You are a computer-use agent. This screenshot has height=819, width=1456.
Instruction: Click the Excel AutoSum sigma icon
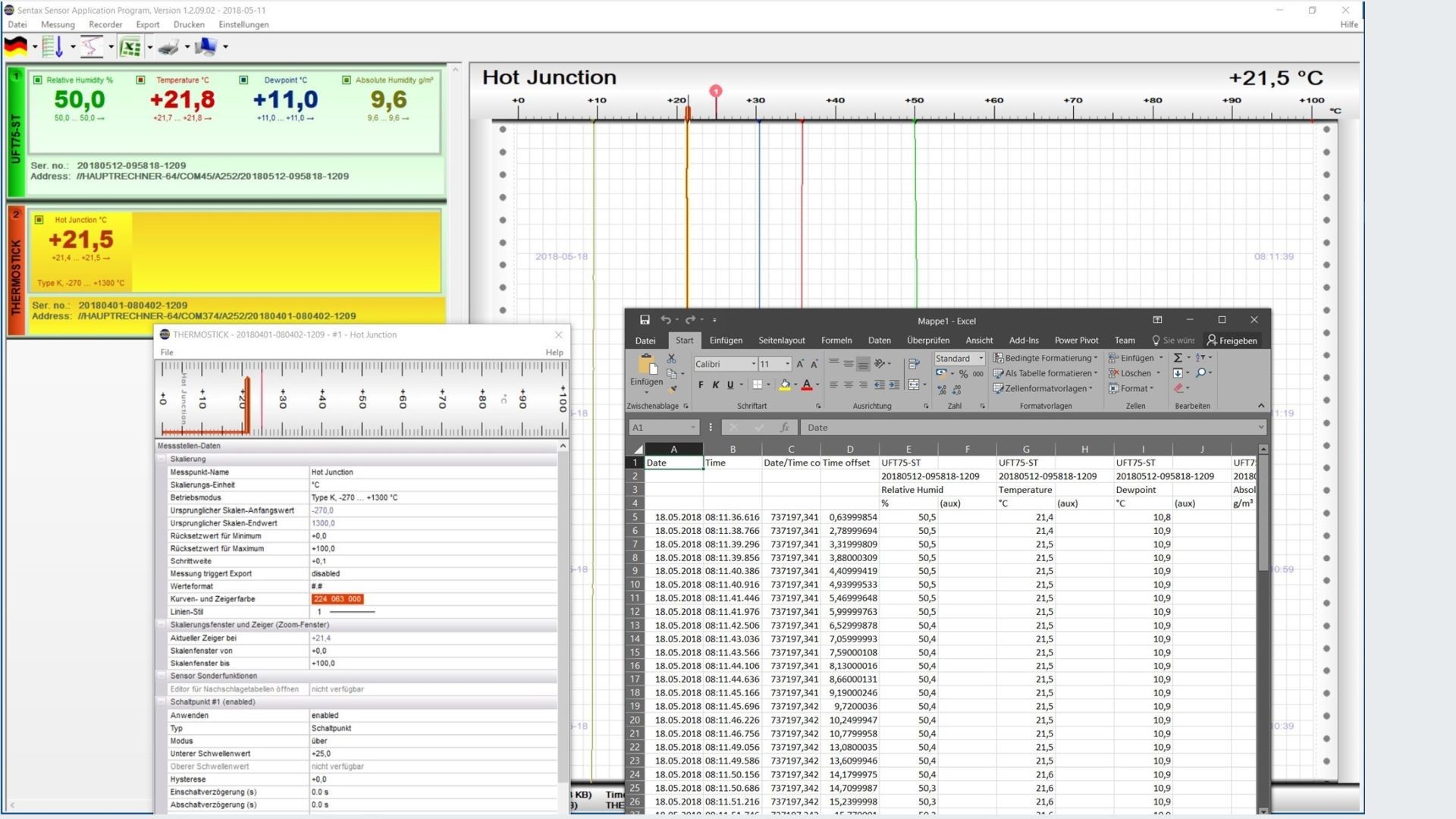(x=1178, y=358)
